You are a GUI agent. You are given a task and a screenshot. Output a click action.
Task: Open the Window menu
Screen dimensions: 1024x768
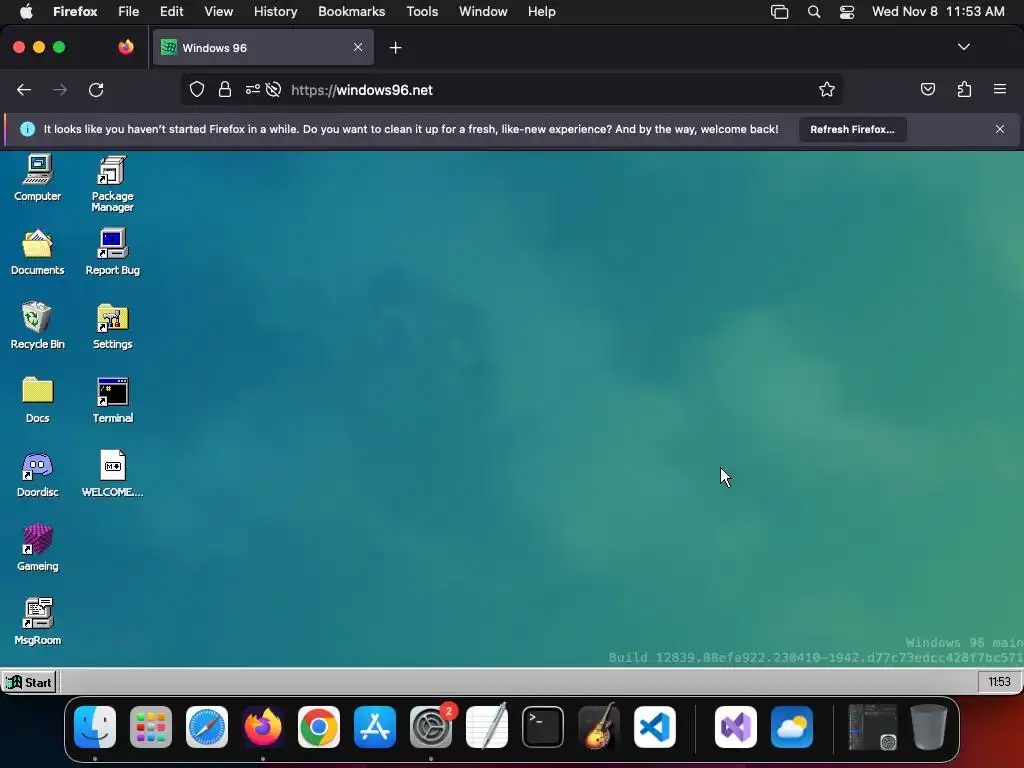[483, 12]
